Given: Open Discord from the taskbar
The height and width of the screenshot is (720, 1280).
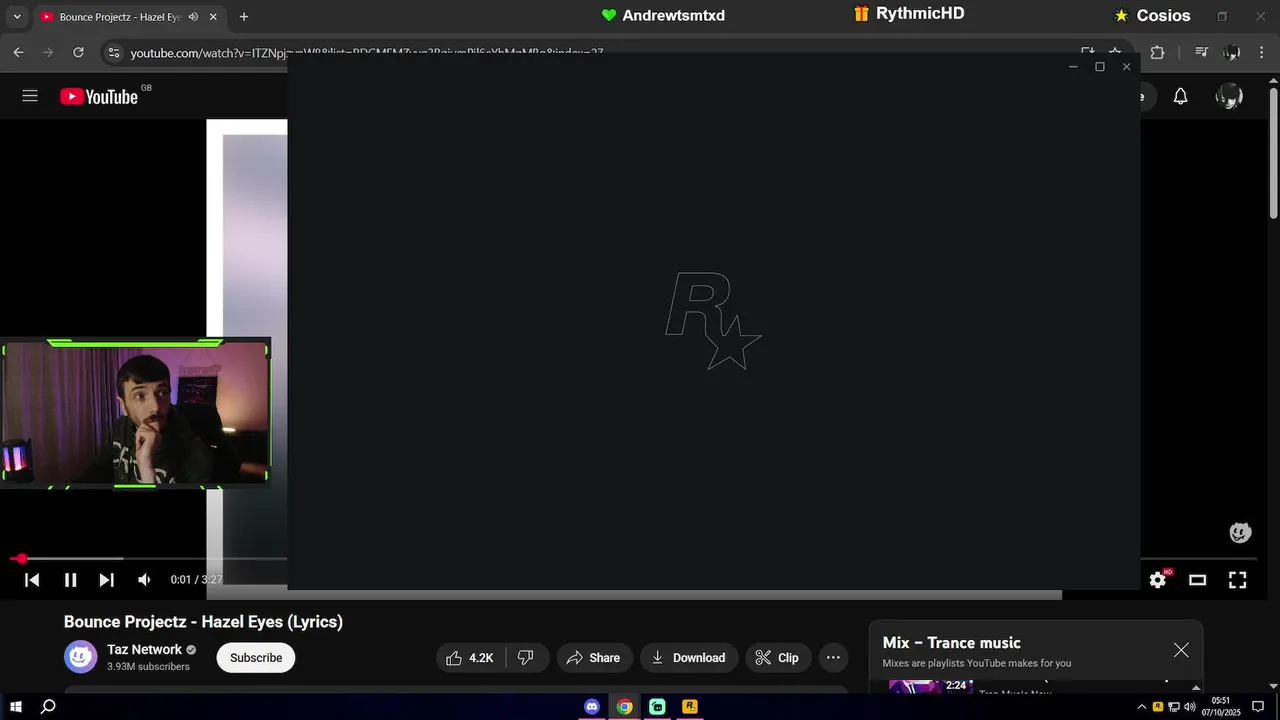Looking at the screenshot, I should (592, 706).
